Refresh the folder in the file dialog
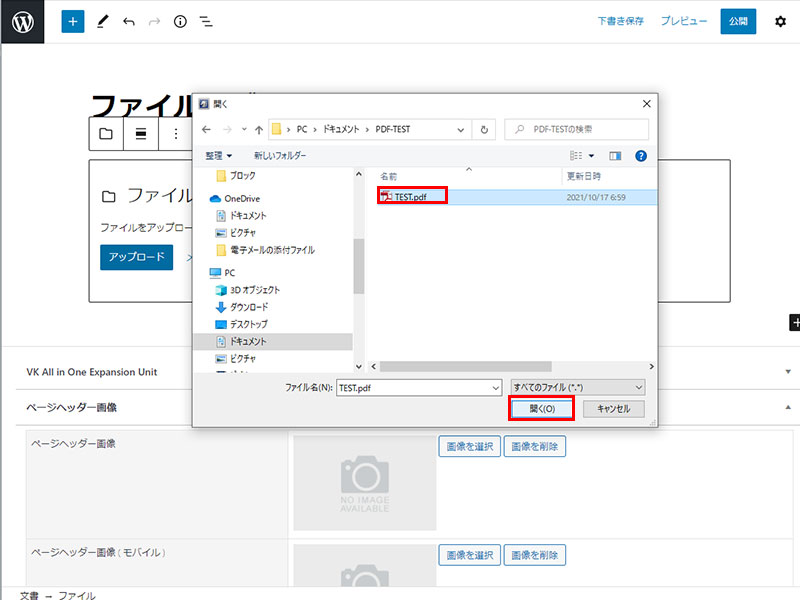 pos(485,130)
